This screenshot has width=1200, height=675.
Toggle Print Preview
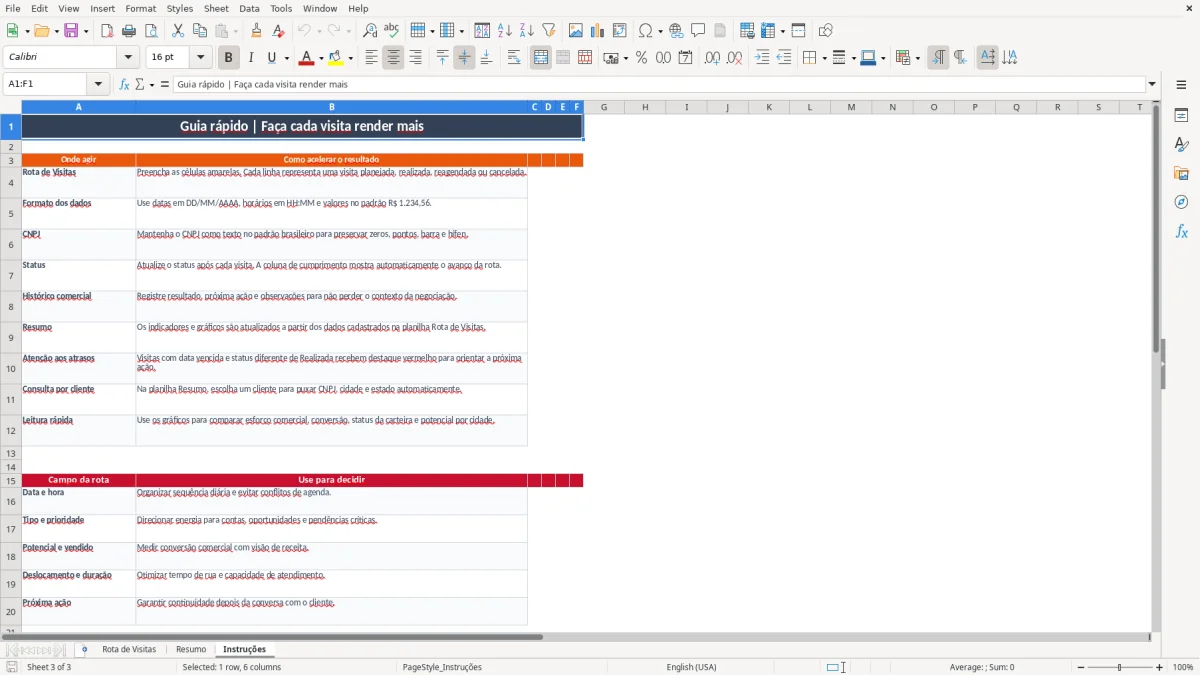[x=149, y=31]
